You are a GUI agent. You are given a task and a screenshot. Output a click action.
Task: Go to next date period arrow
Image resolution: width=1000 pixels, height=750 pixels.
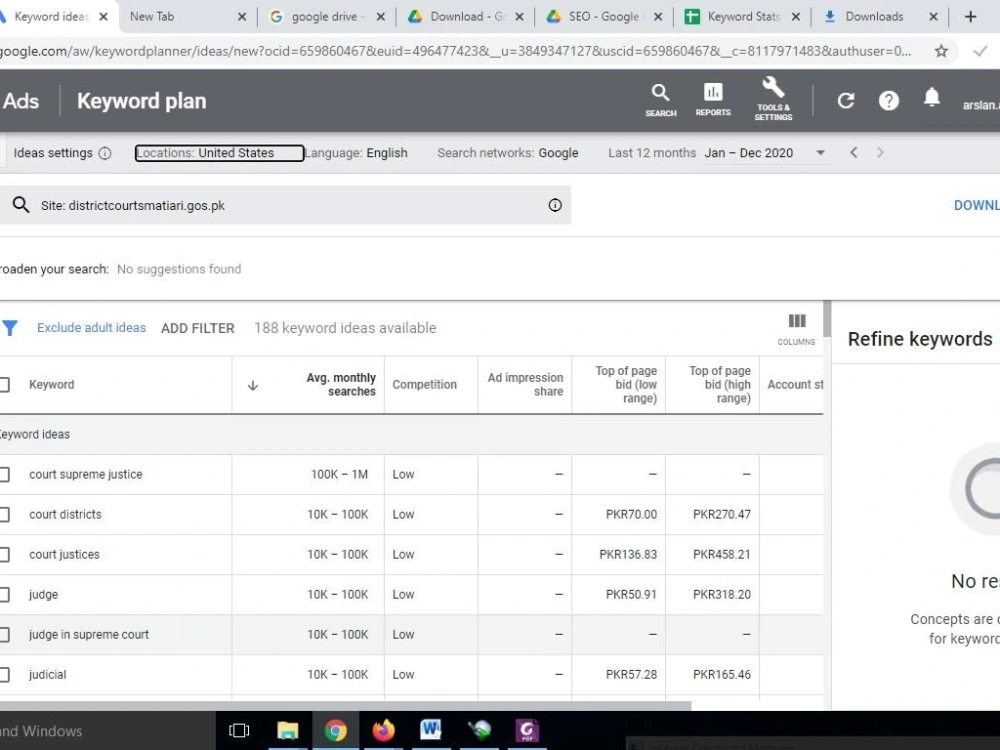(880, 152)
